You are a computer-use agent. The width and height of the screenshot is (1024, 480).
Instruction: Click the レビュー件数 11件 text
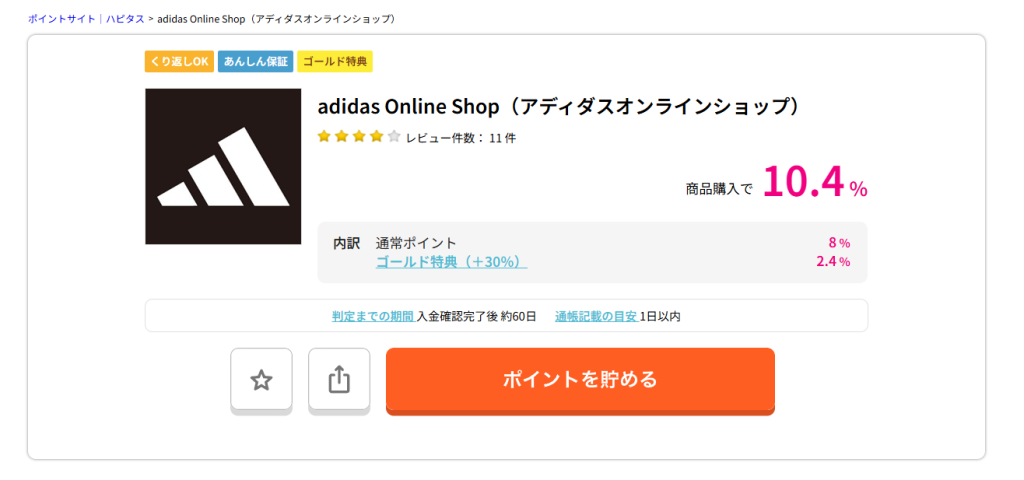[460, 138]
